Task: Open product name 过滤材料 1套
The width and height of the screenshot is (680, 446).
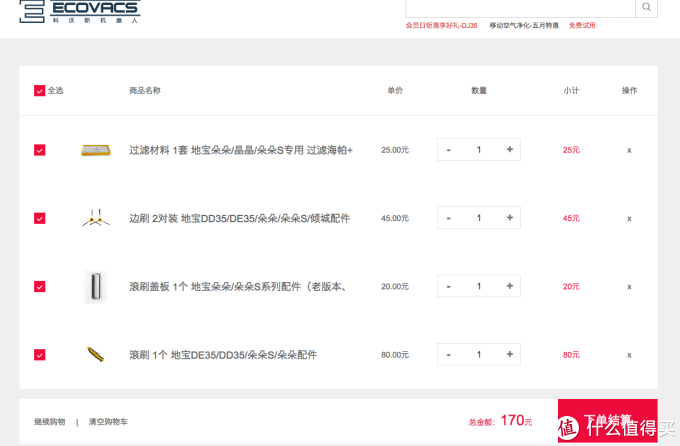Action: coord(241,150)
